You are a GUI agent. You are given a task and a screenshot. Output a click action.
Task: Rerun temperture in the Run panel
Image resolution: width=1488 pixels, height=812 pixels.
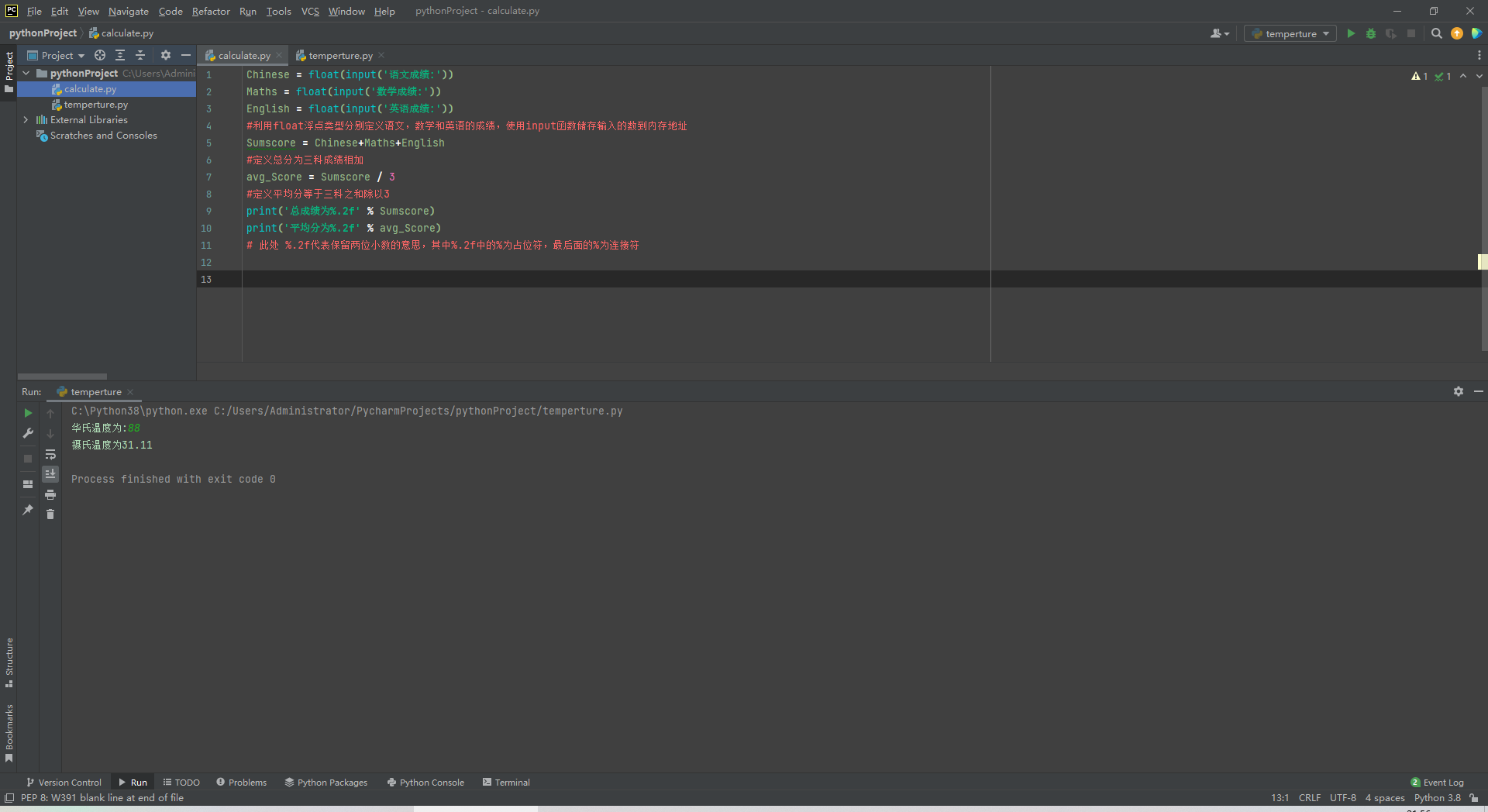28,413
